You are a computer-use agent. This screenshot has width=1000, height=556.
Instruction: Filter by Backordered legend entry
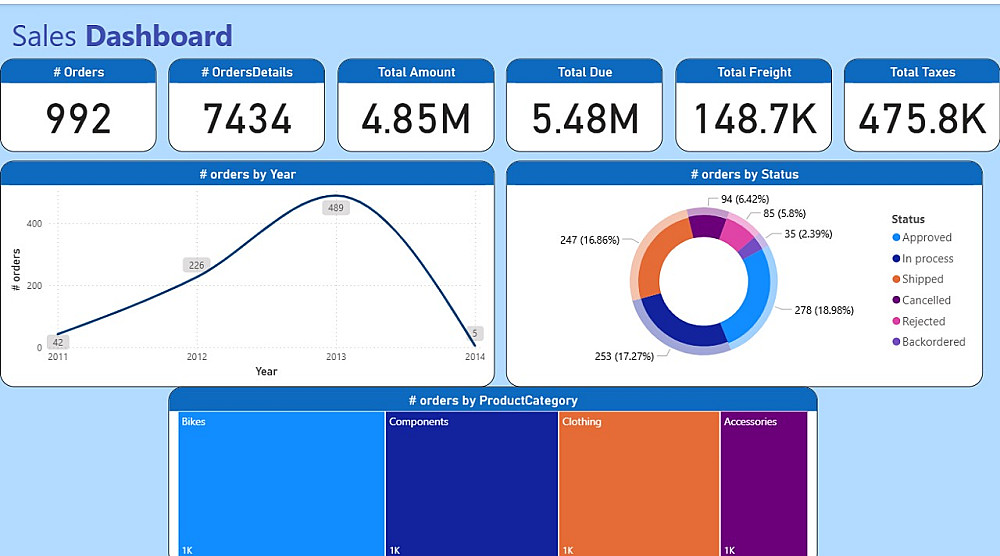[x=929, y=342]
